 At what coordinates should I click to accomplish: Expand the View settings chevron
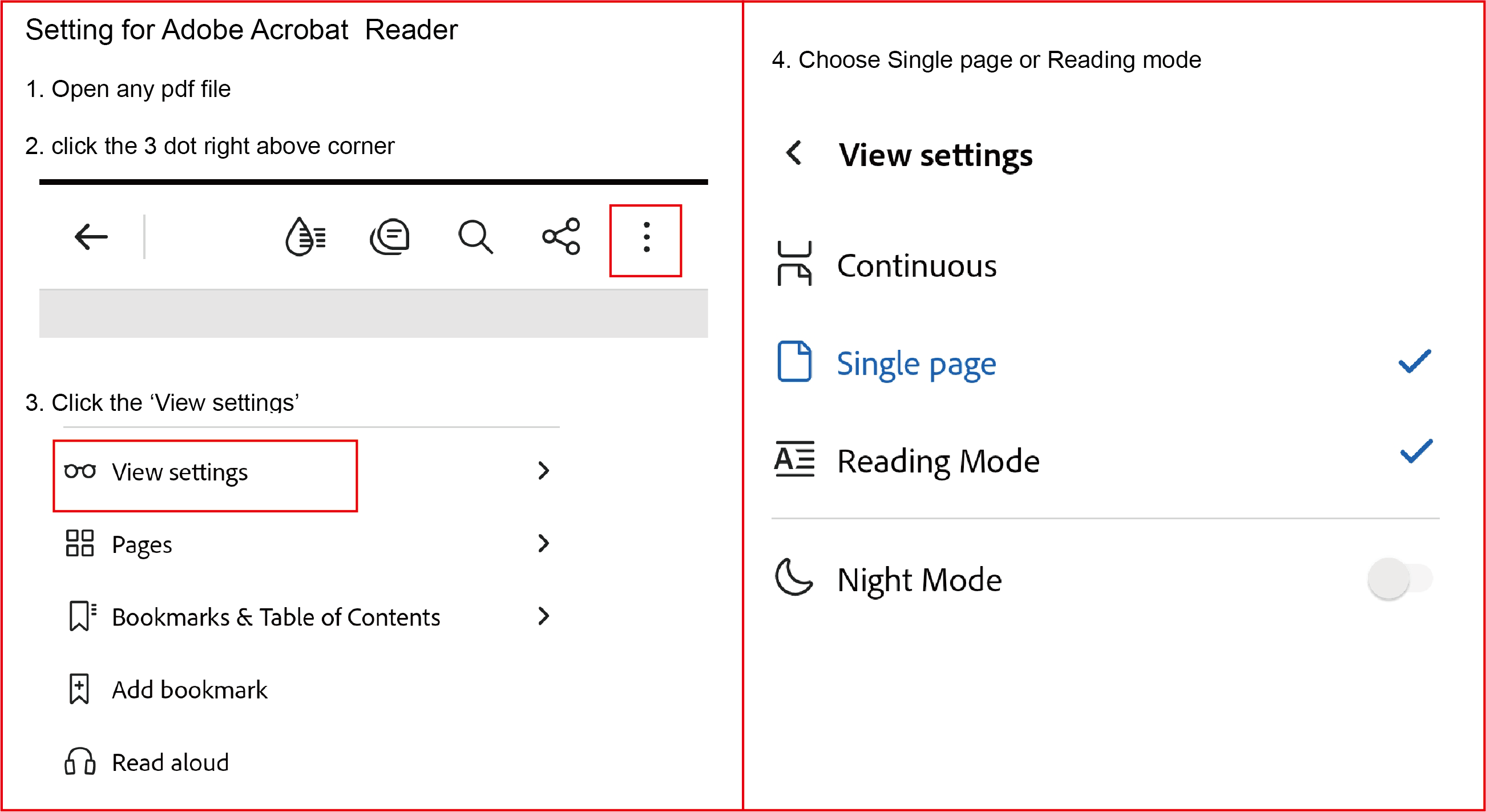(543, 471)
